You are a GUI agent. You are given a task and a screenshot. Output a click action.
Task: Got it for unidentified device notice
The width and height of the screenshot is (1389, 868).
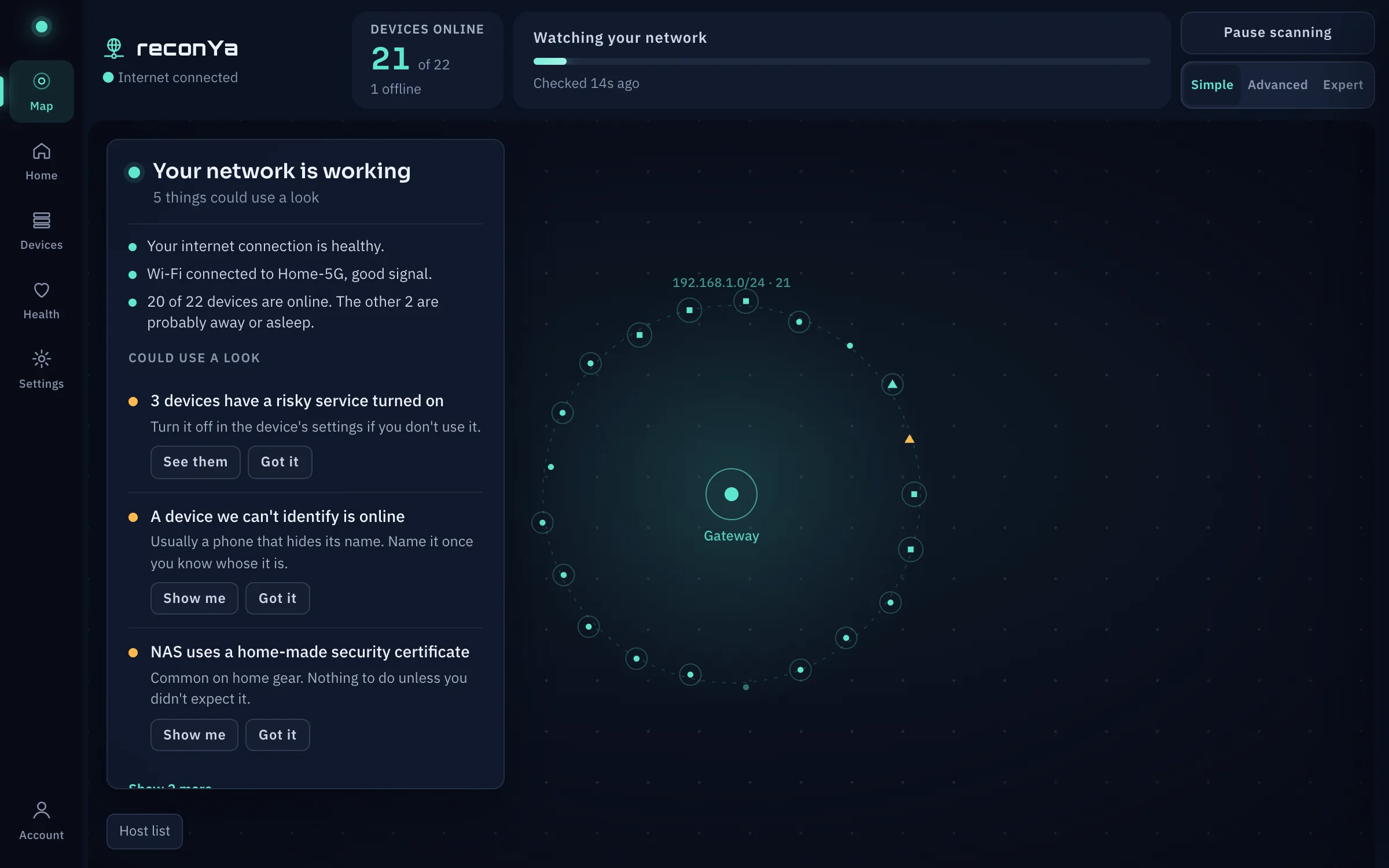tap(277, 598)
